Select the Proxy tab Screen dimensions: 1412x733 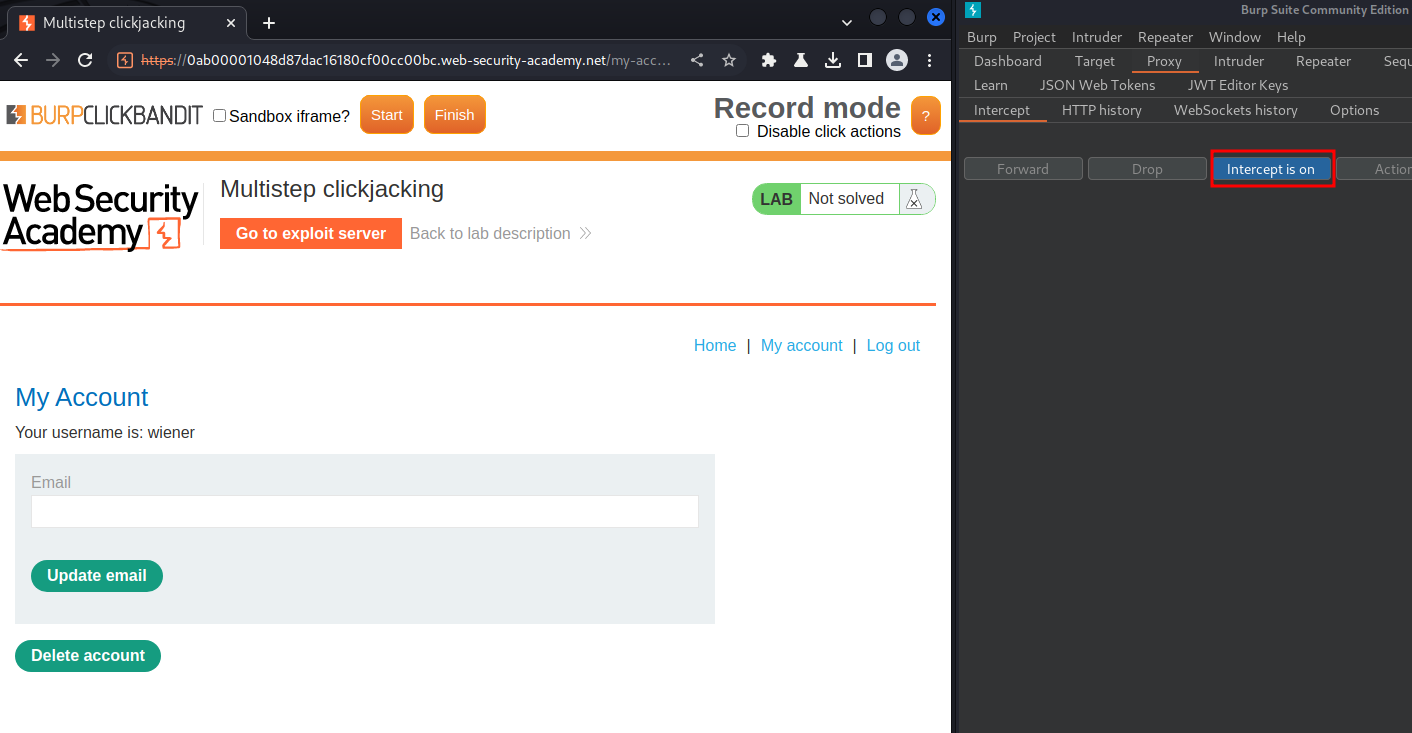(1164, 61)
